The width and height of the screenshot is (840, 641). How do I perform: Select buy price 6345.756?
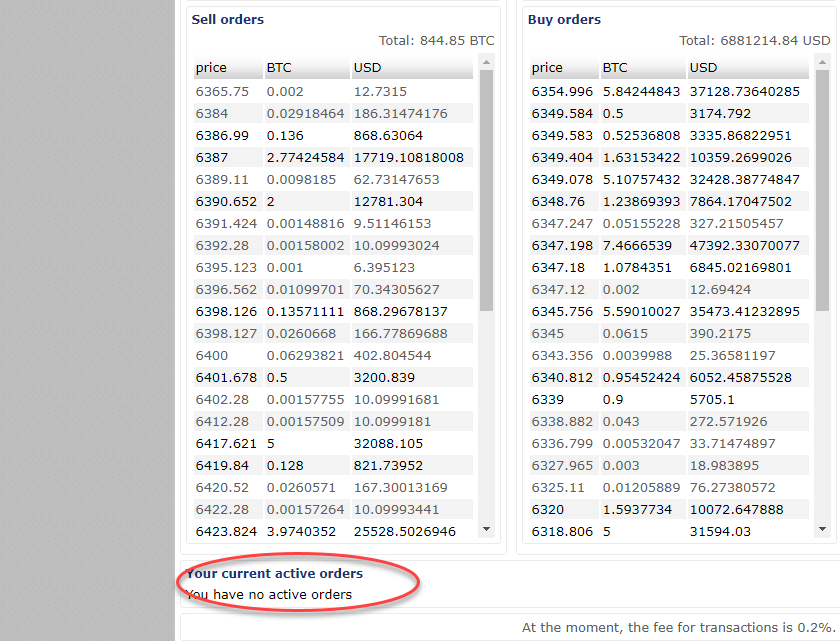tap(562, 311)
